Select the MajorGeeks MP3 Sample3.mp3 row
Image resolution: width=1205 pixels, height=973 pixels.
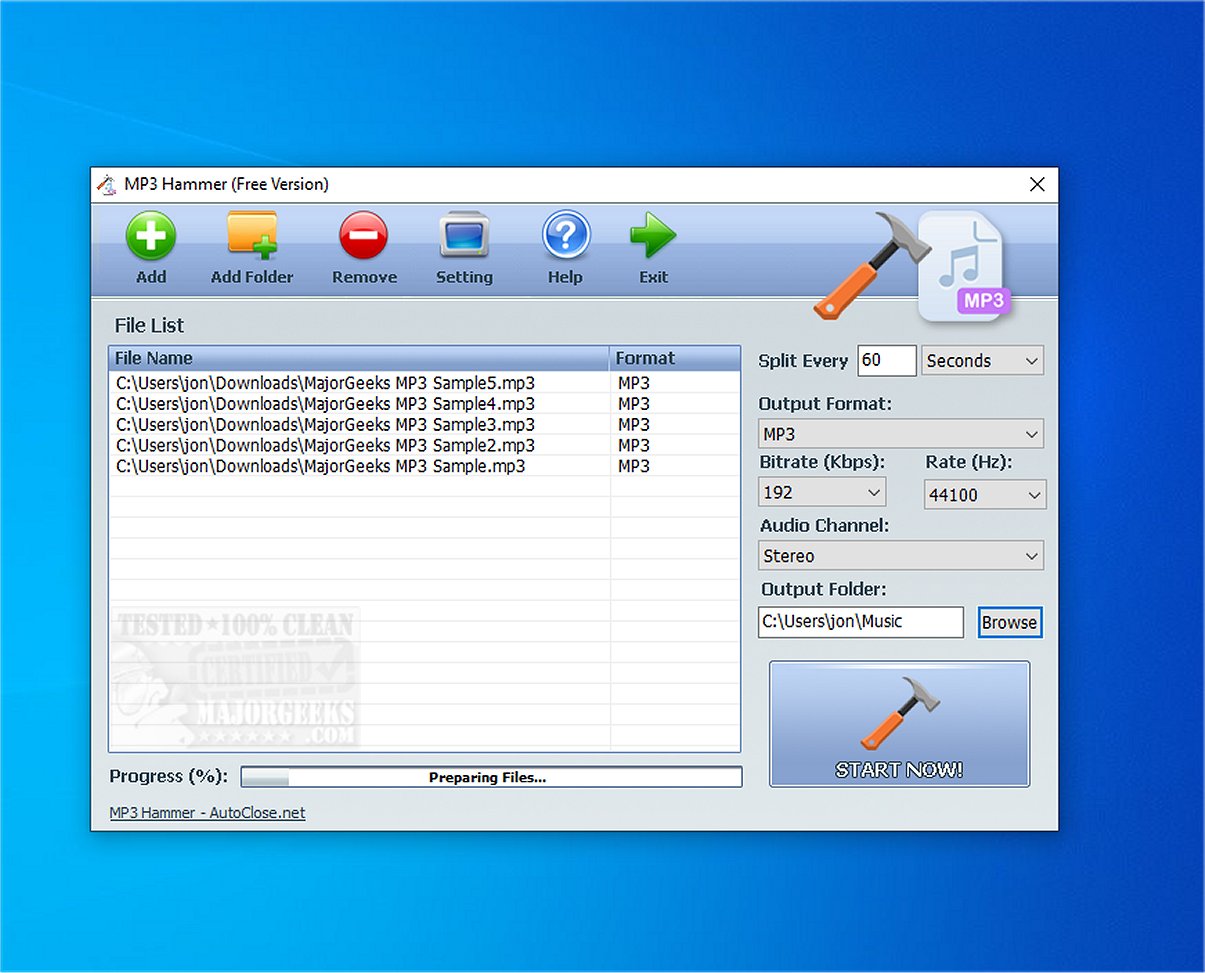(425, 424)
